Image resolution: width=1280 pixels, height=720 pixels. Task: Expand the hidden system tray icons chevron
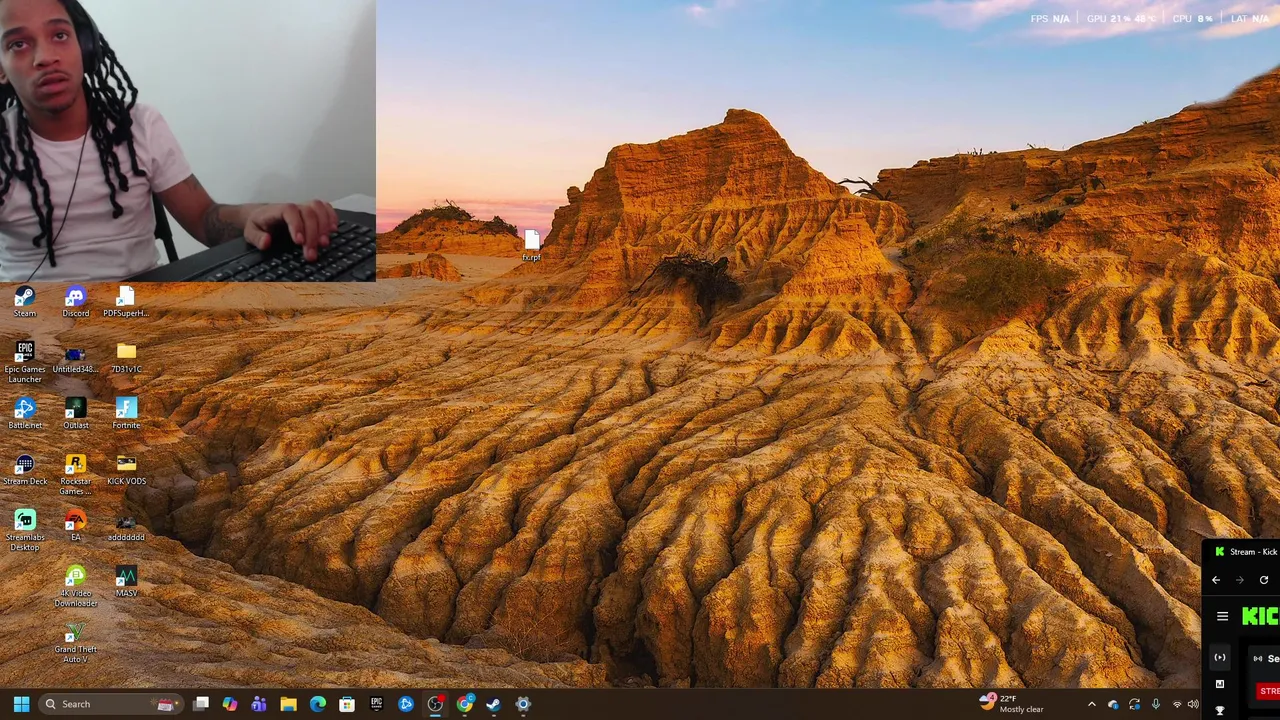tap(1092, 704)
